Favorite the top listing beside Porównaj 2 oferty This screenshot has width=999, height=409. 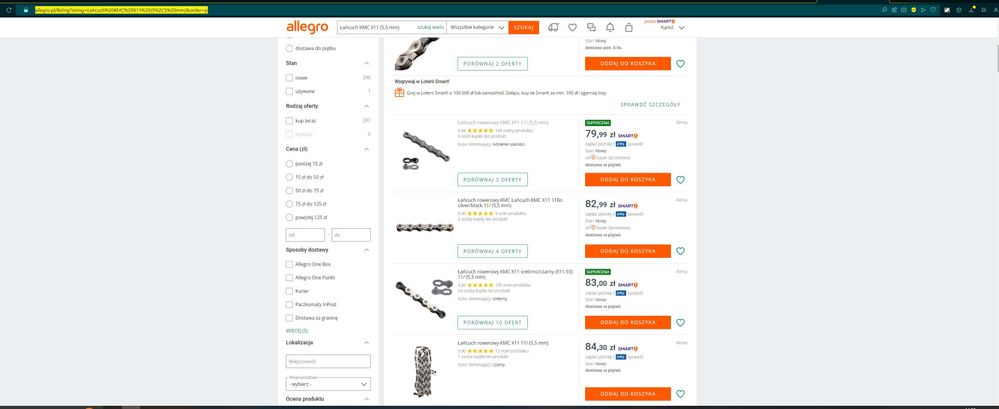tap(680, 64)
